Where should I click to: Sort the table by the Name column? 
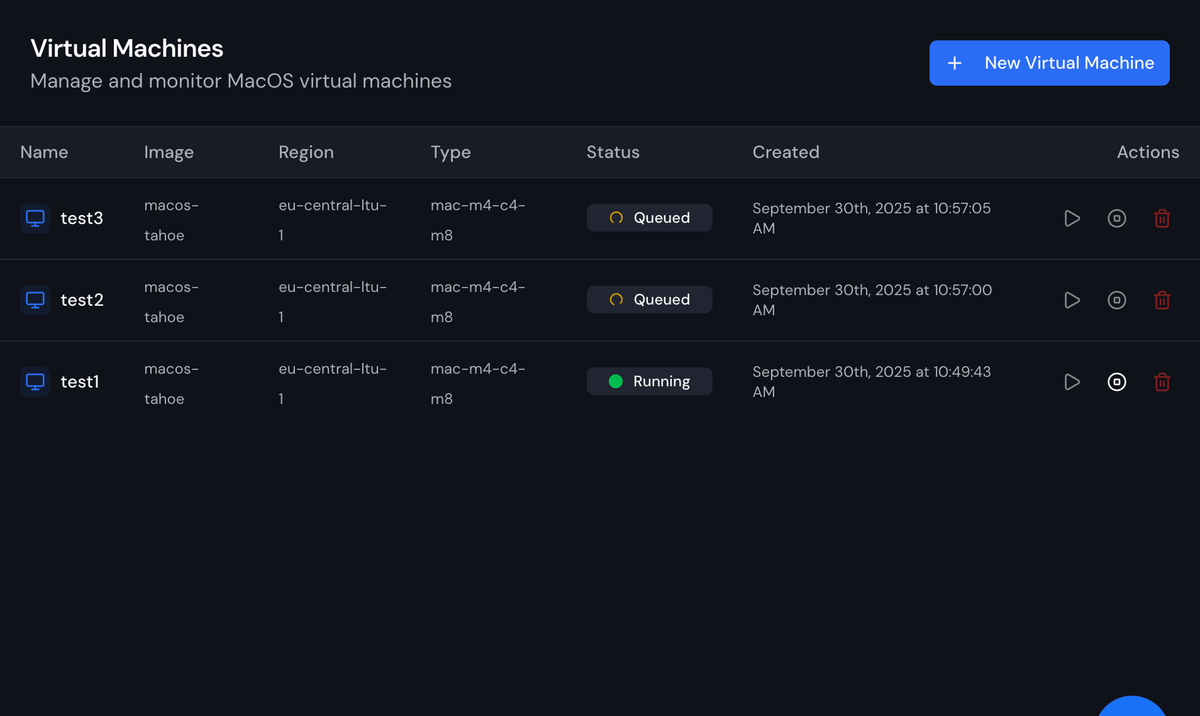pos(44,152)
